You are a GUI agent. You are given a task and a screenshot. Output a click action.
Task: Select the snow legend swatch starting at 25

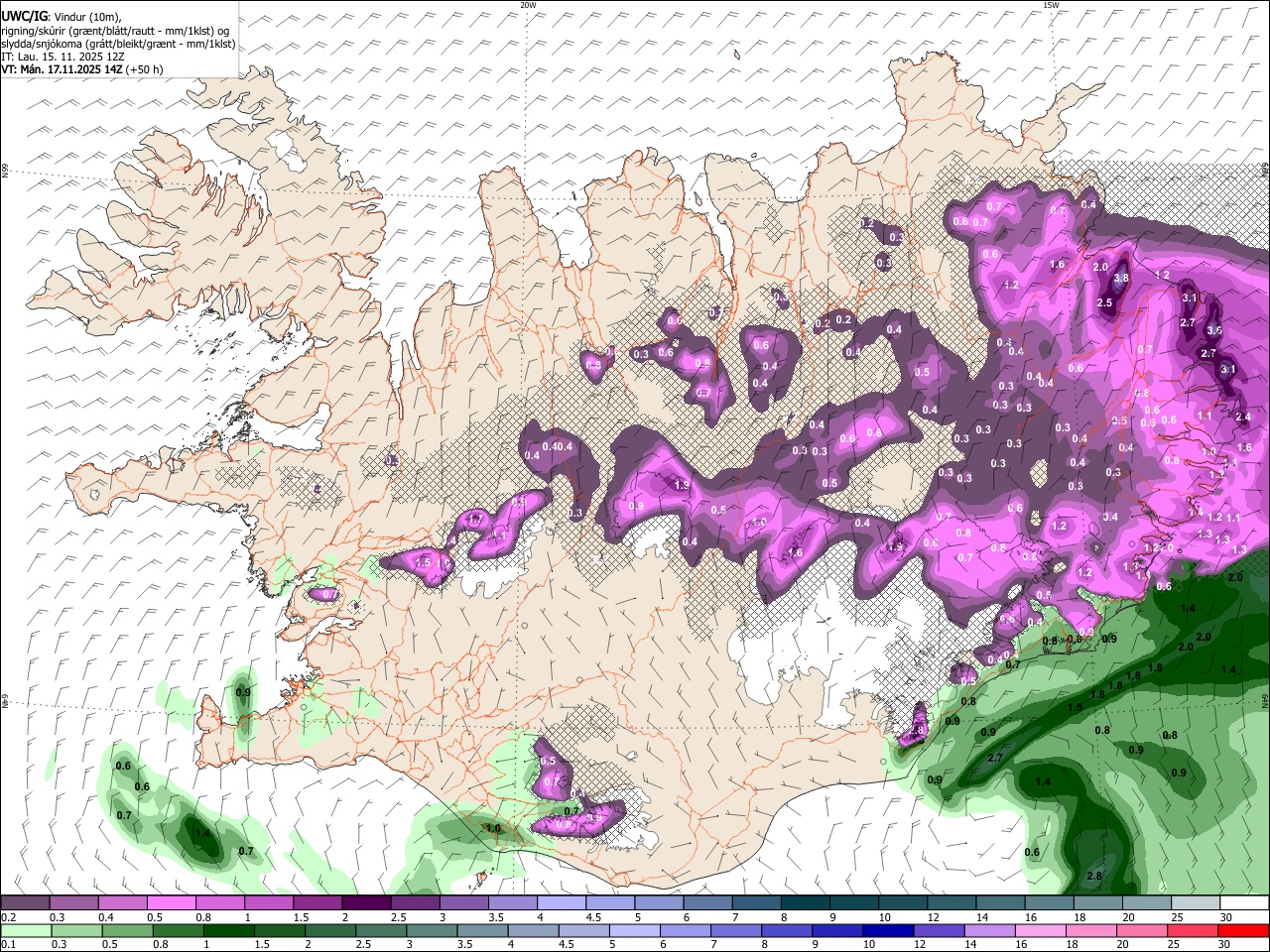(x=1194, y=903)
